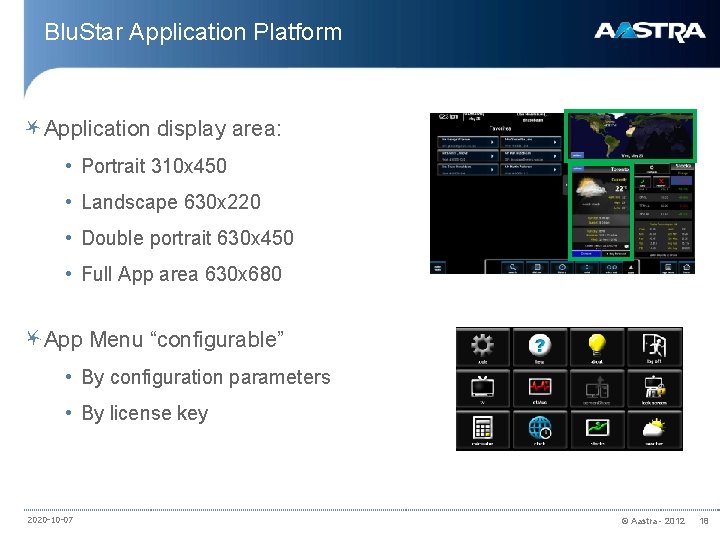Tap the search magnifier in phone toolbar
The width and height of the screenshot is (720, 540).
[x=513, y=268]
